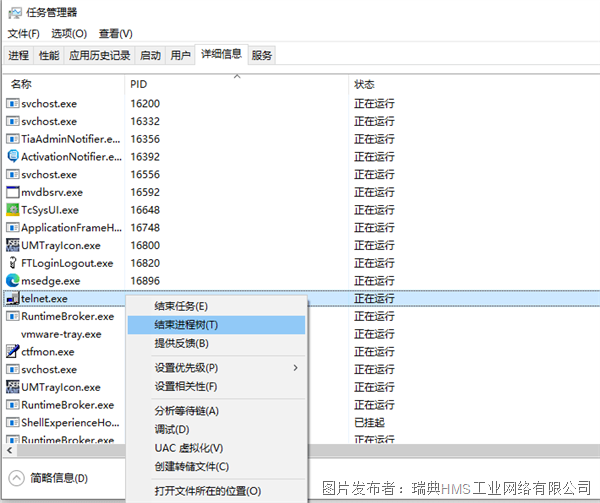
Task: Collapse to brief info using the chevron button
Action: pyautogui.click(x=16, y=478)
